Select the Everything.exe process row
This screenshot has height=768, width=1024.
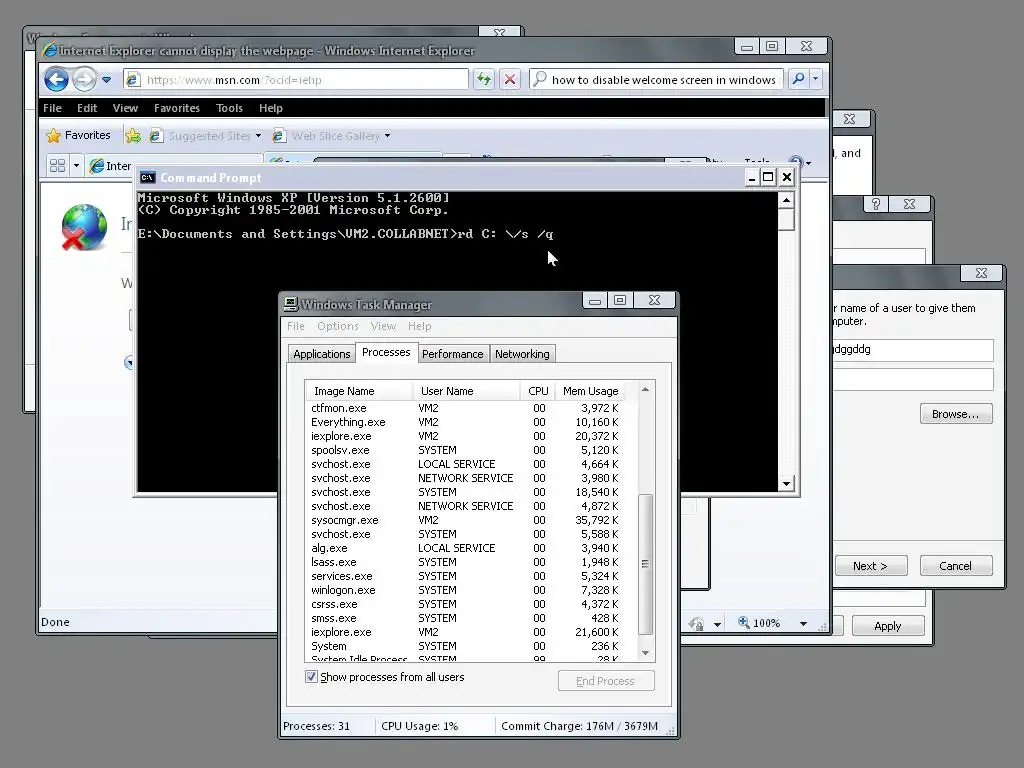click(x=465, y=422)
